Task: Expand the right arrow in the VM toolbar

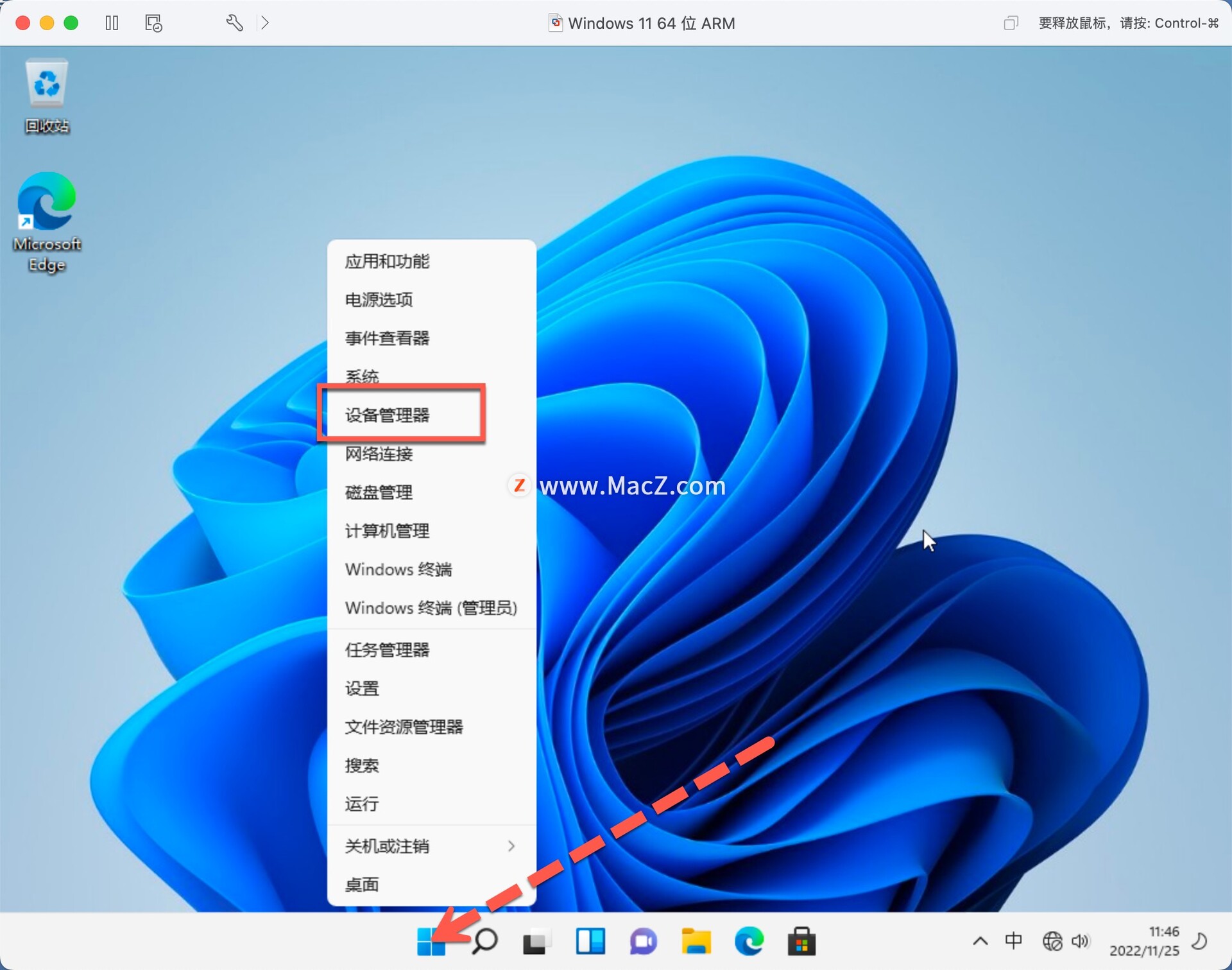Action: [265, 22]
